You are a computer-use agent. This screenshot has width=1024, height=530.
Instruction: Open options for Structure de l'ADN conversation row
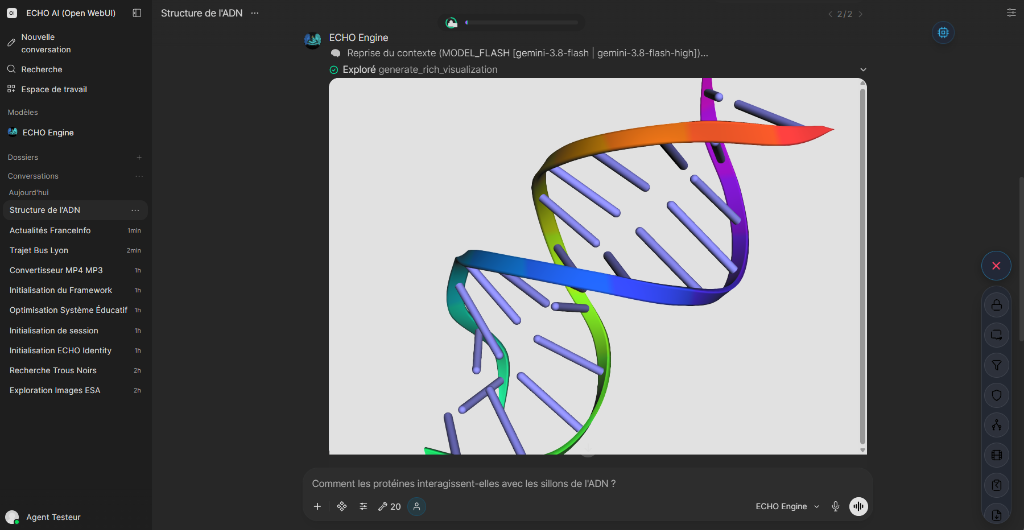(x=135, y=210)
